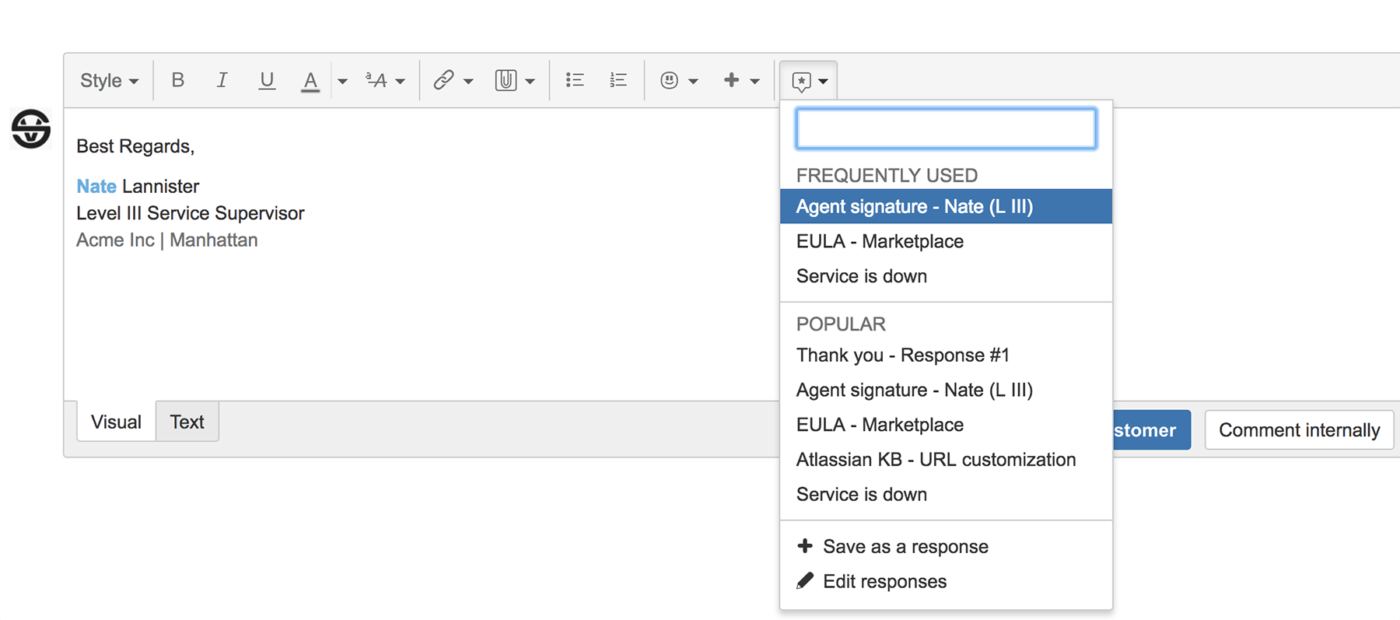Image resolution: width=1400 pixels, height=620 pixels.
Task: Focus the canned response search field
Action: pyautogui.click(x=946, y=128)
